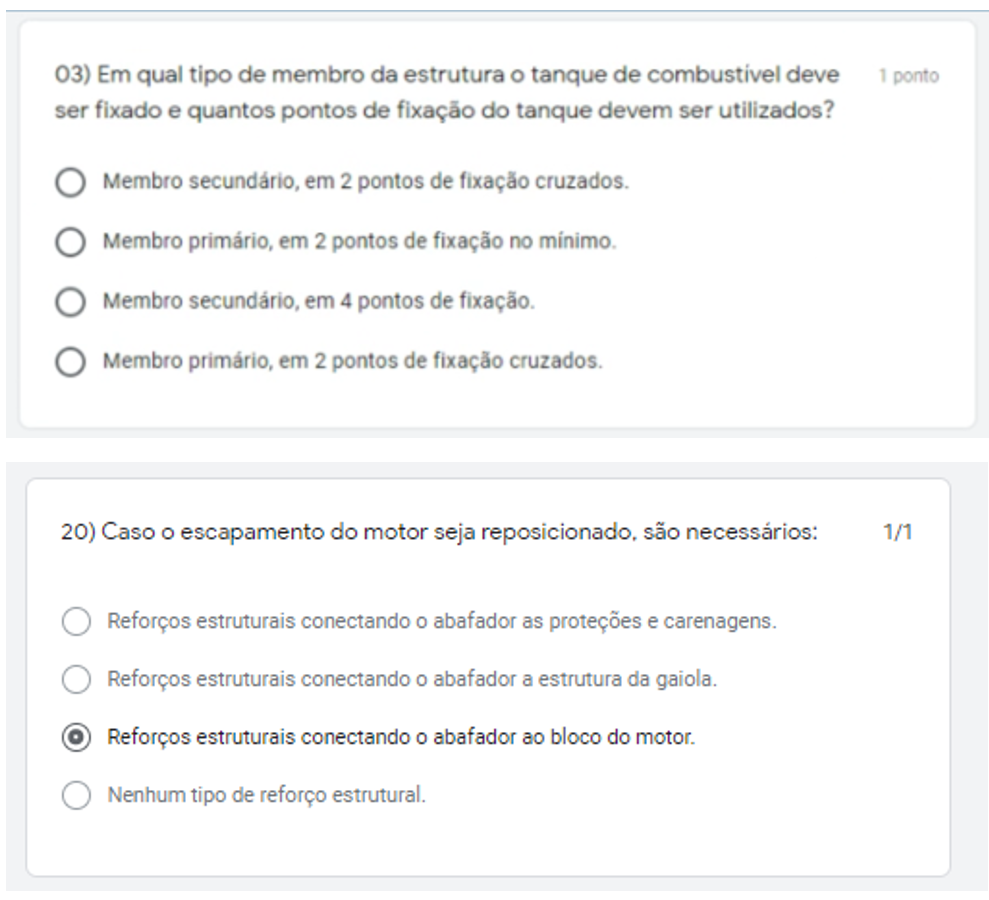
Task: Click the text "Reforços estruturais conectando o abafador a estrutura da gaiola"
Action: (x=412, y=680)
